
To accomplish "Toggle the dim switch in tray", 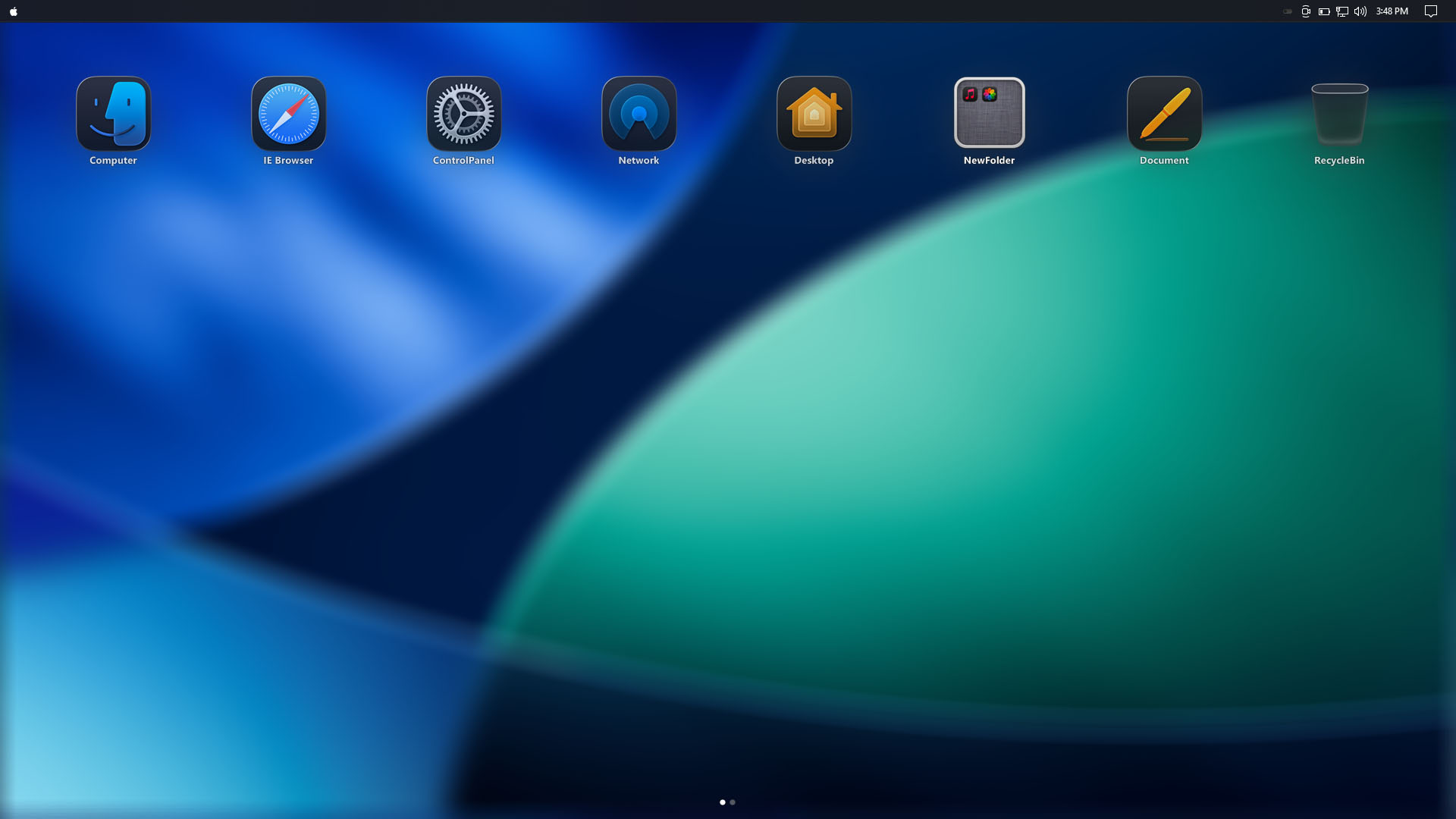I will point(1288,11).
